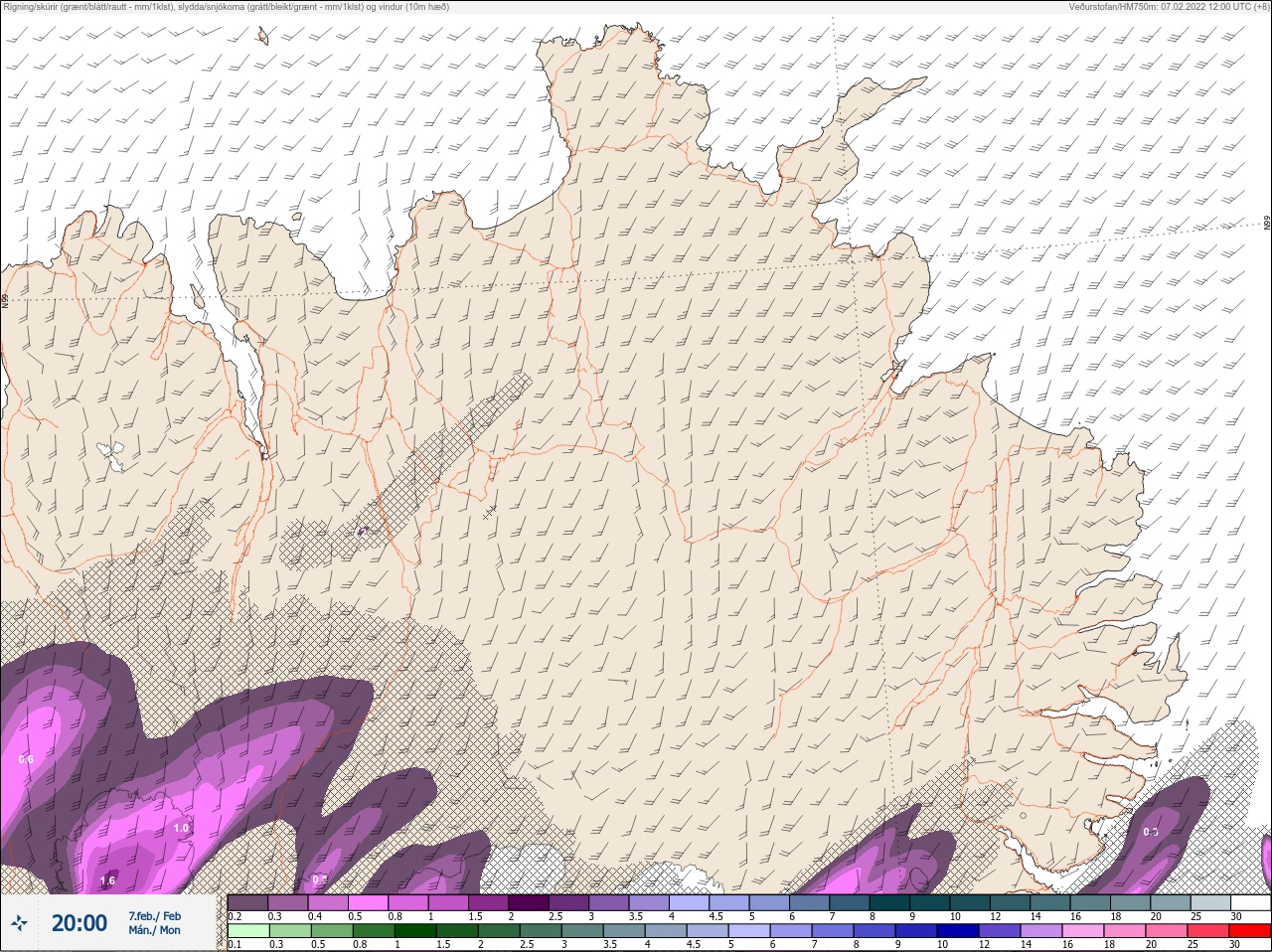Click the 0.1 label starting the rain legend scale
Screen dimensions: 1272x952
(x=235, y=944)
